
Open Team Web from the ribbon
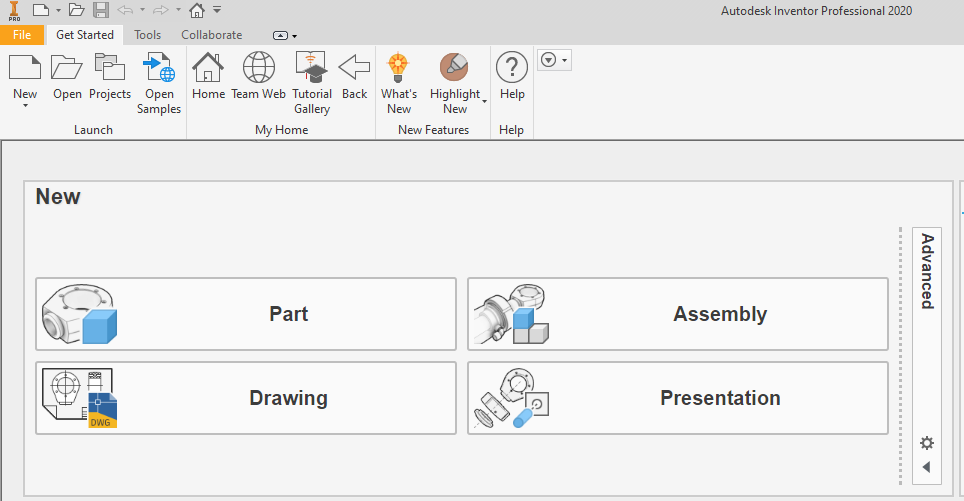pyautogui.click(x=259, y=77)
